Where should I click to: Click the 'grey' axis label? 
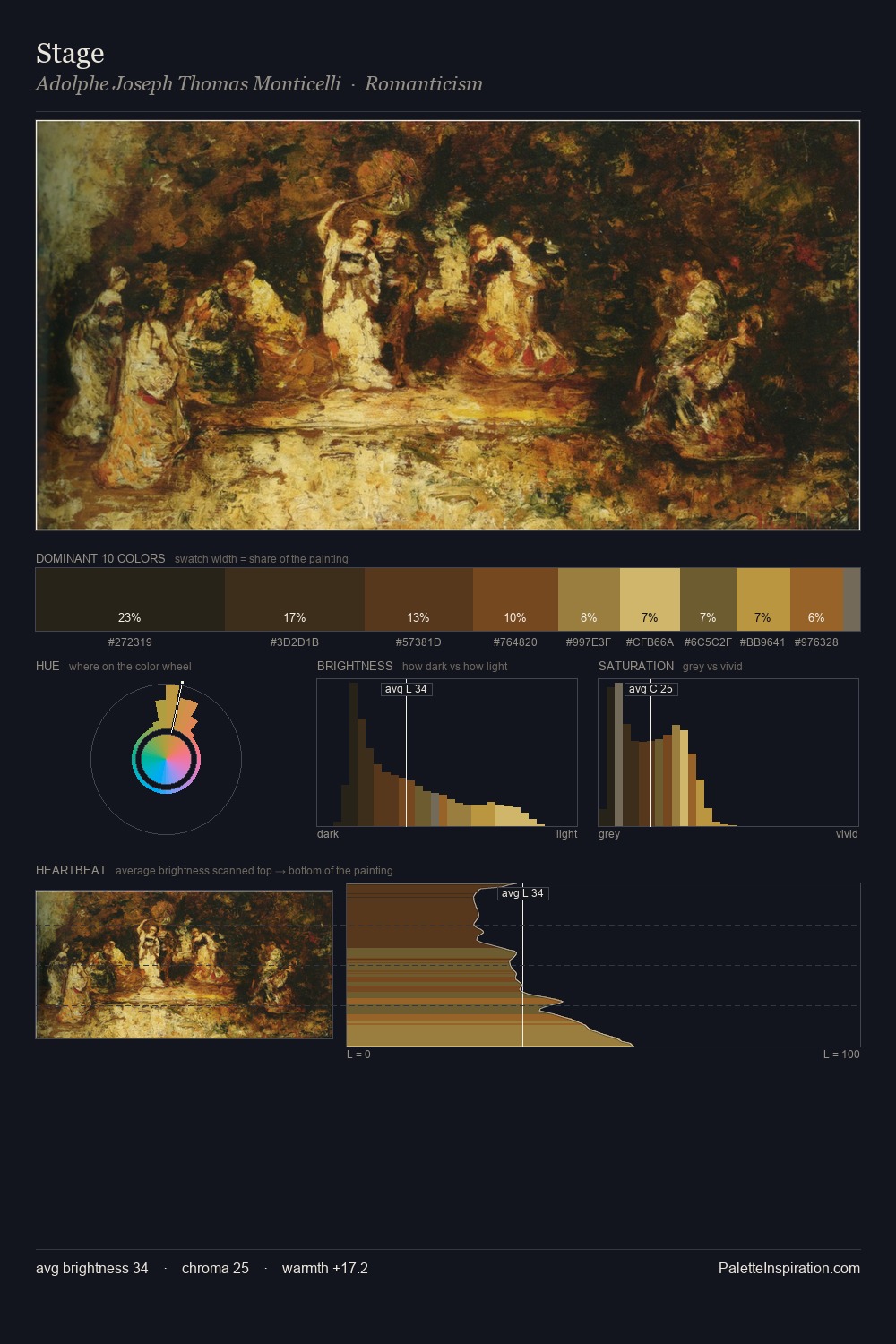pos(609,834)
